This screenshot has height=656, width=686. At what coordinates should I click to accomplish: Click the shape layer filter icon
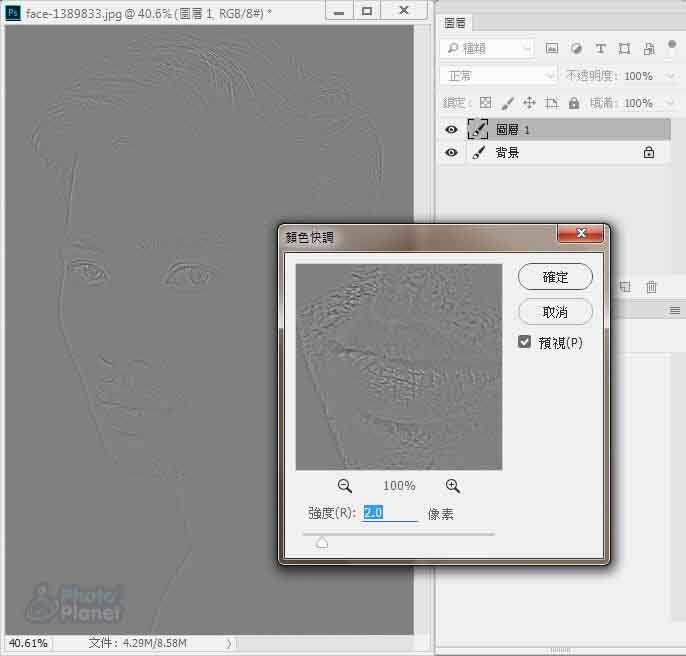(624, 49)
